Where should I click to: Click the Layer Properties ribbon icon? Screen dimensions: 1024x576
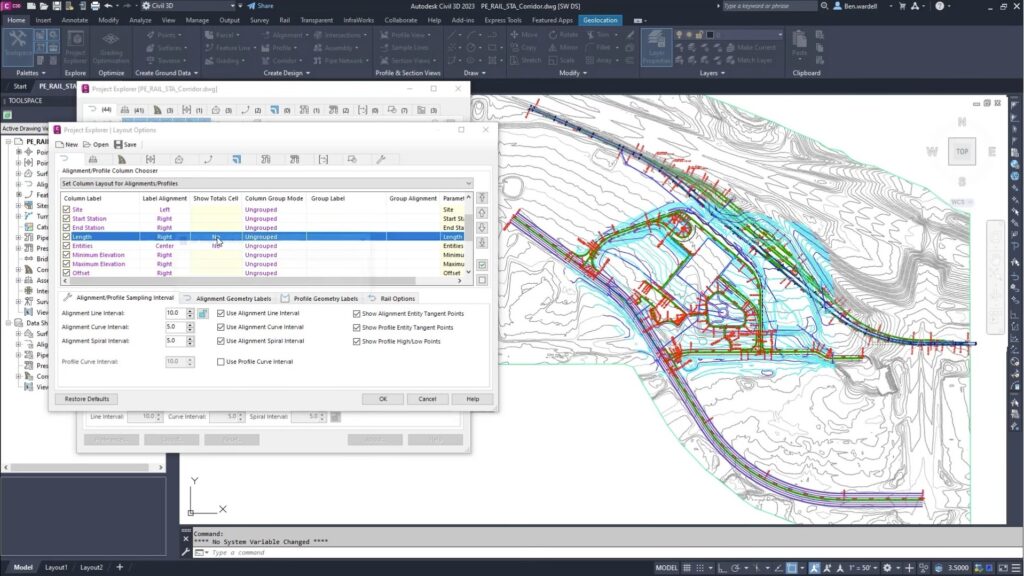[x=656, y=47]
